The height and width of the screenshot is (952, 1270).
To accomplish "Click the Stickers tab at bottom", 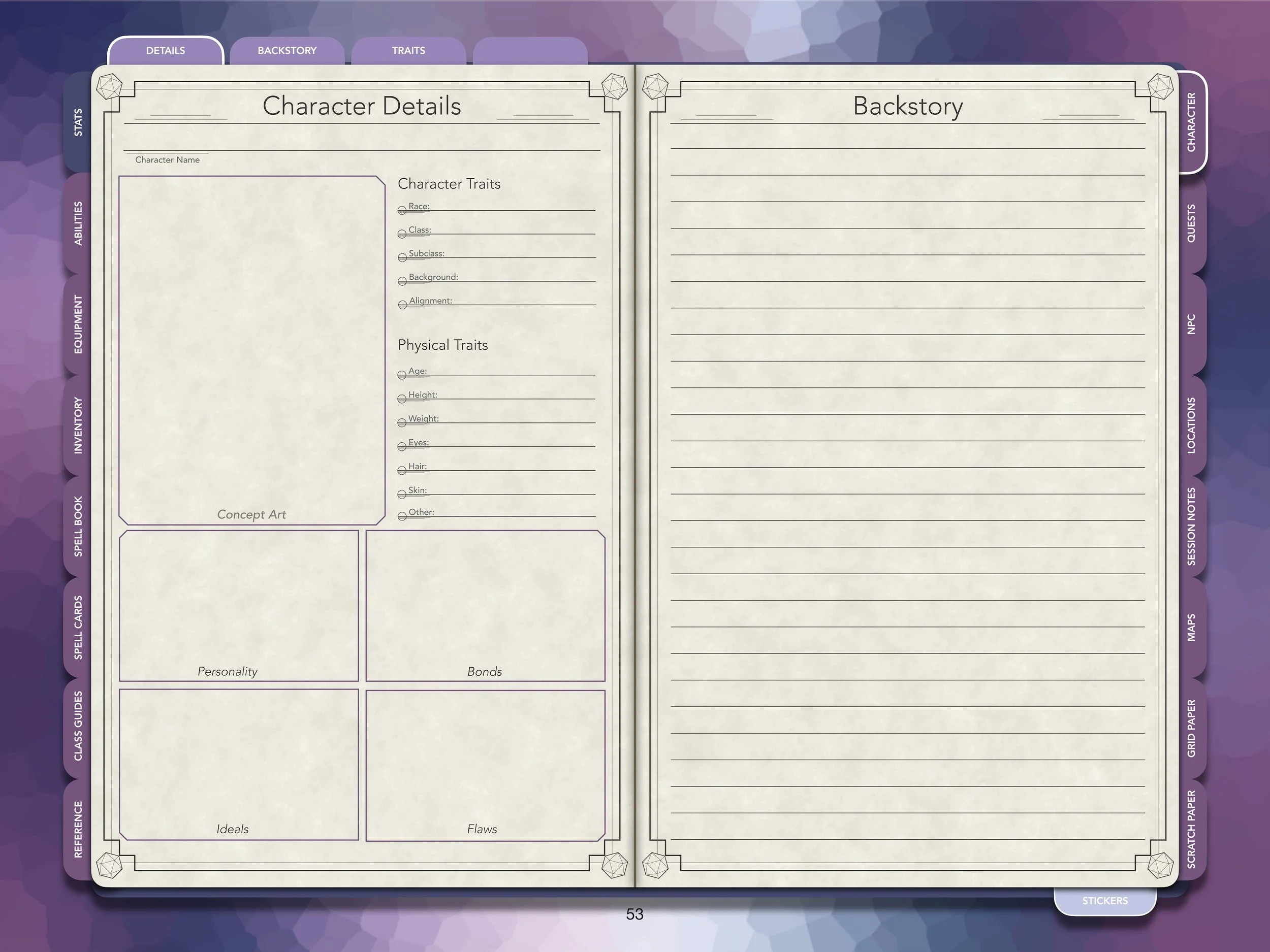I will 1105,901.
